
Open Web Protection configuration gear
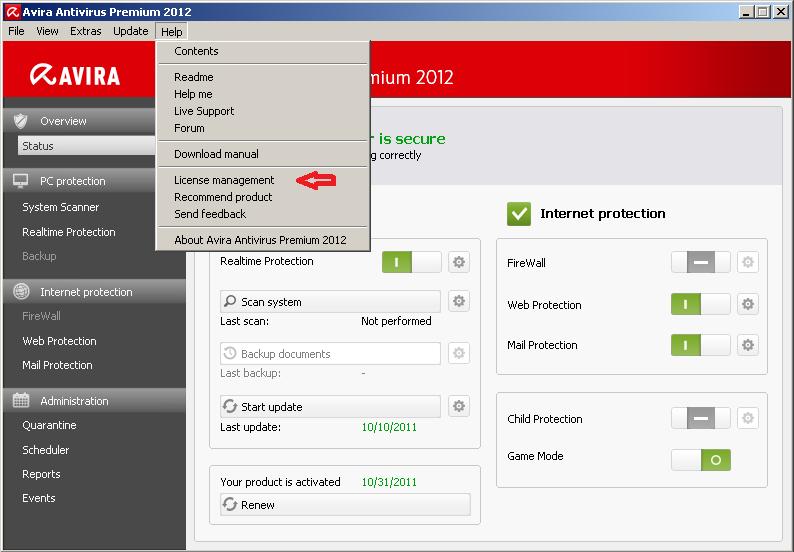pos(748,304)
